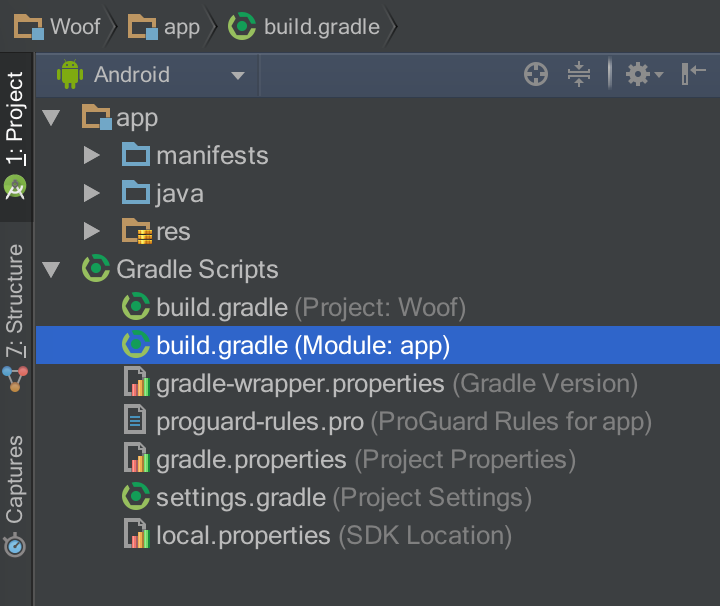Click the Scroll from Source target icon

pyautogui.click(x=536, y=74)
